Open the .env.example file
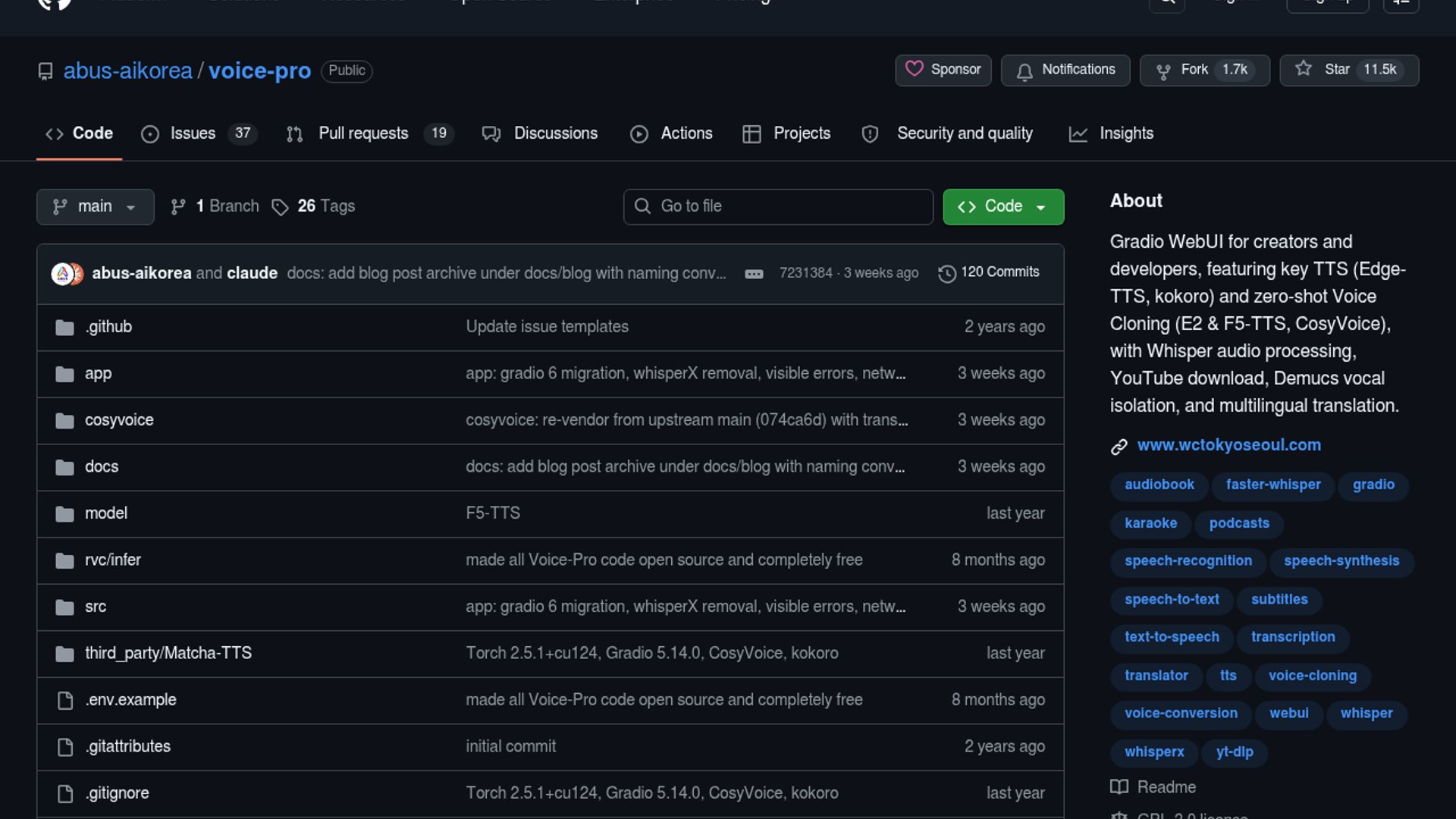This screenshot has height=819, width=1456. pyautogui.click(x=130, y=700)
